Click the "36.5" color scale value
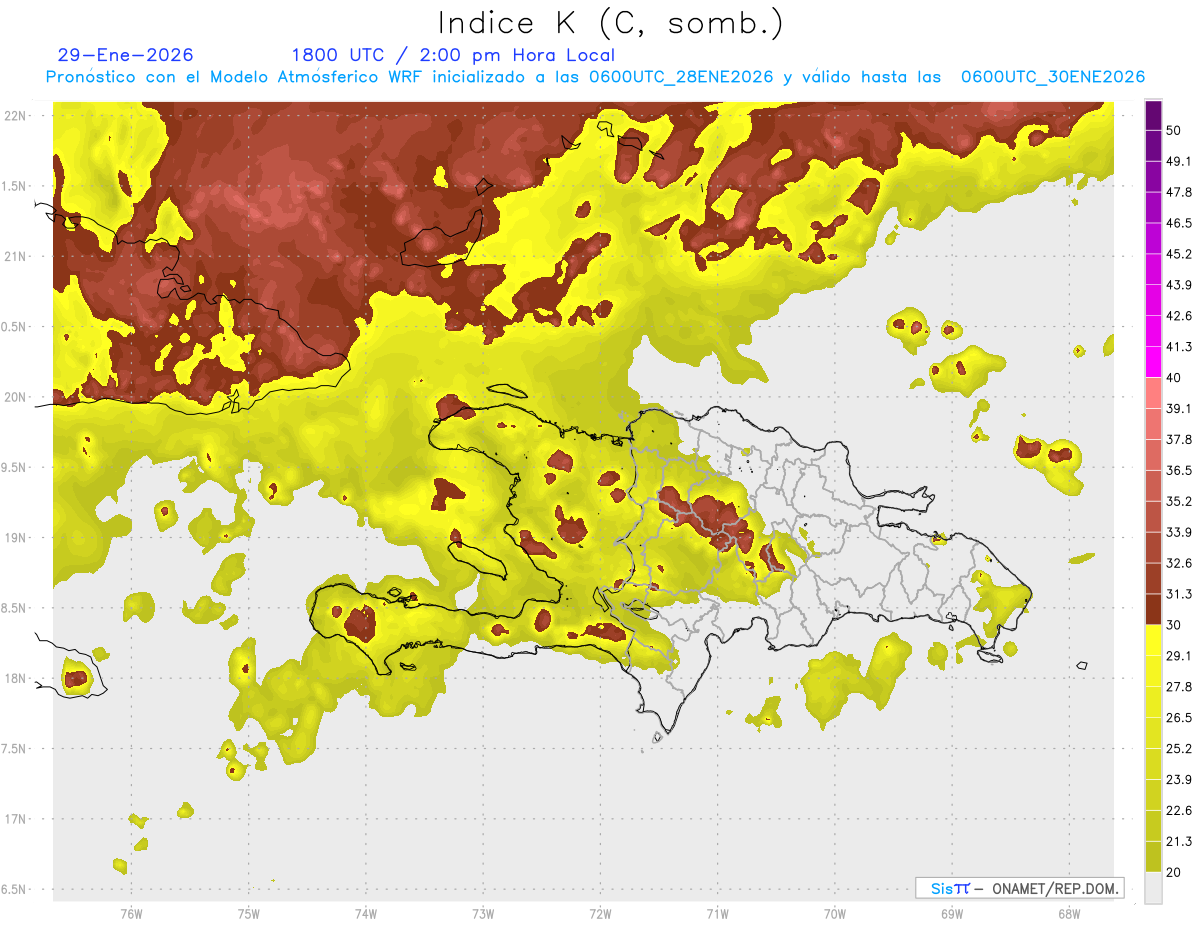1200x927 pixels. [x=1179, y=470]
